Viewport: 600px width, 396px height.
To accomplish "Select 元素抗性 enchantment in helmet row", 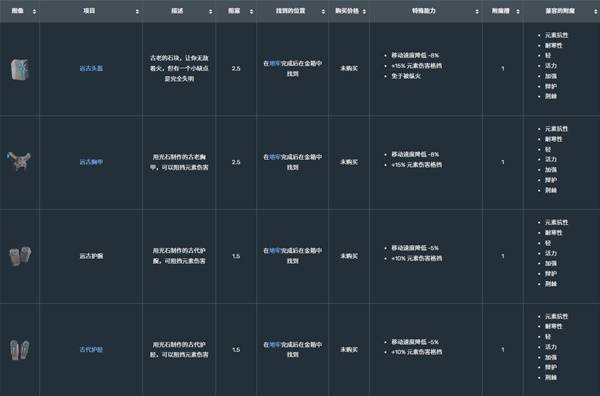I will (556, 35).
